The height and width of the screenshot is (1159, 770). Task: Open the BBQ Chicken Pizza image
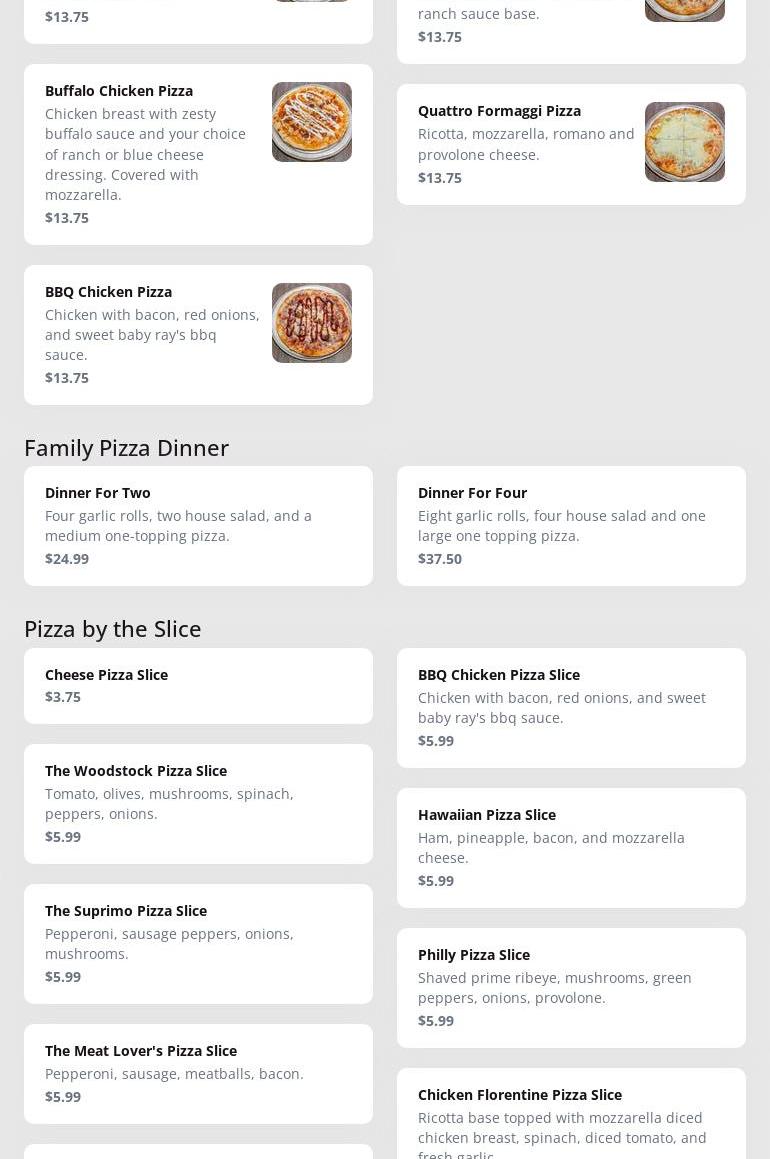[x=311, y=323]
